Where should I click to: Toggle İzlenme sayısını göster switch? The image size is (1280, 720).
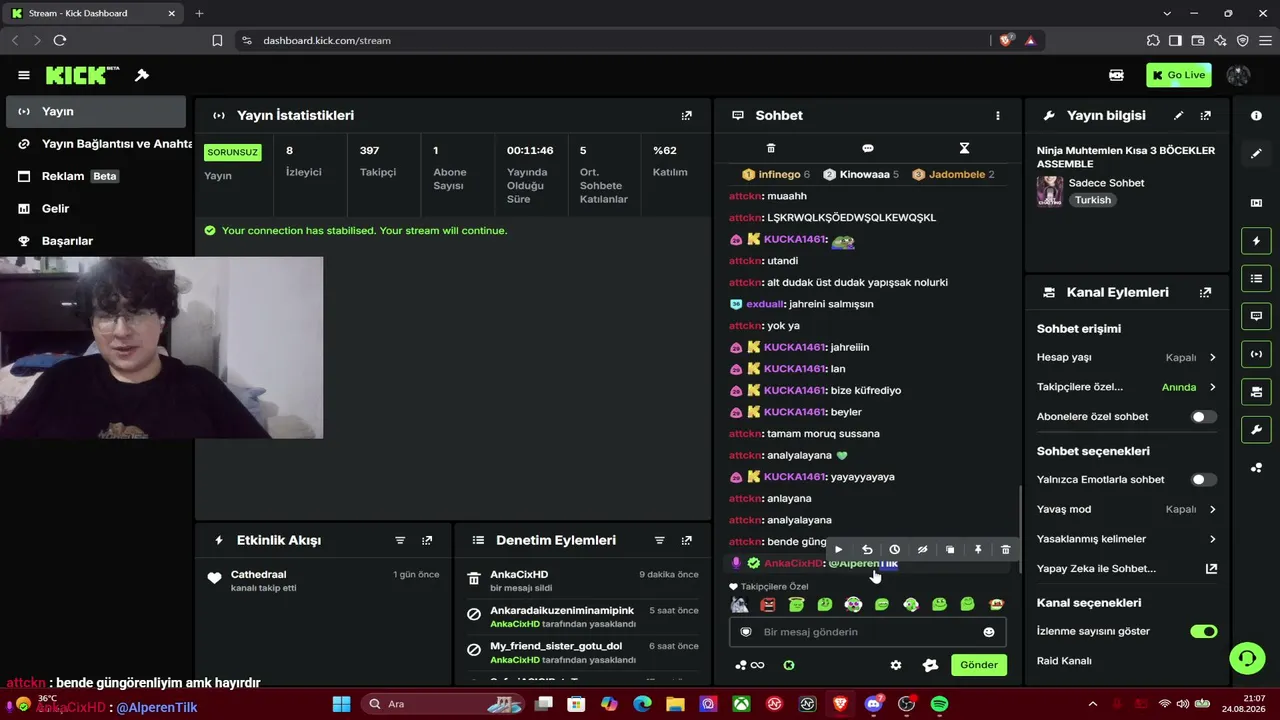[x=1204, y=632]
